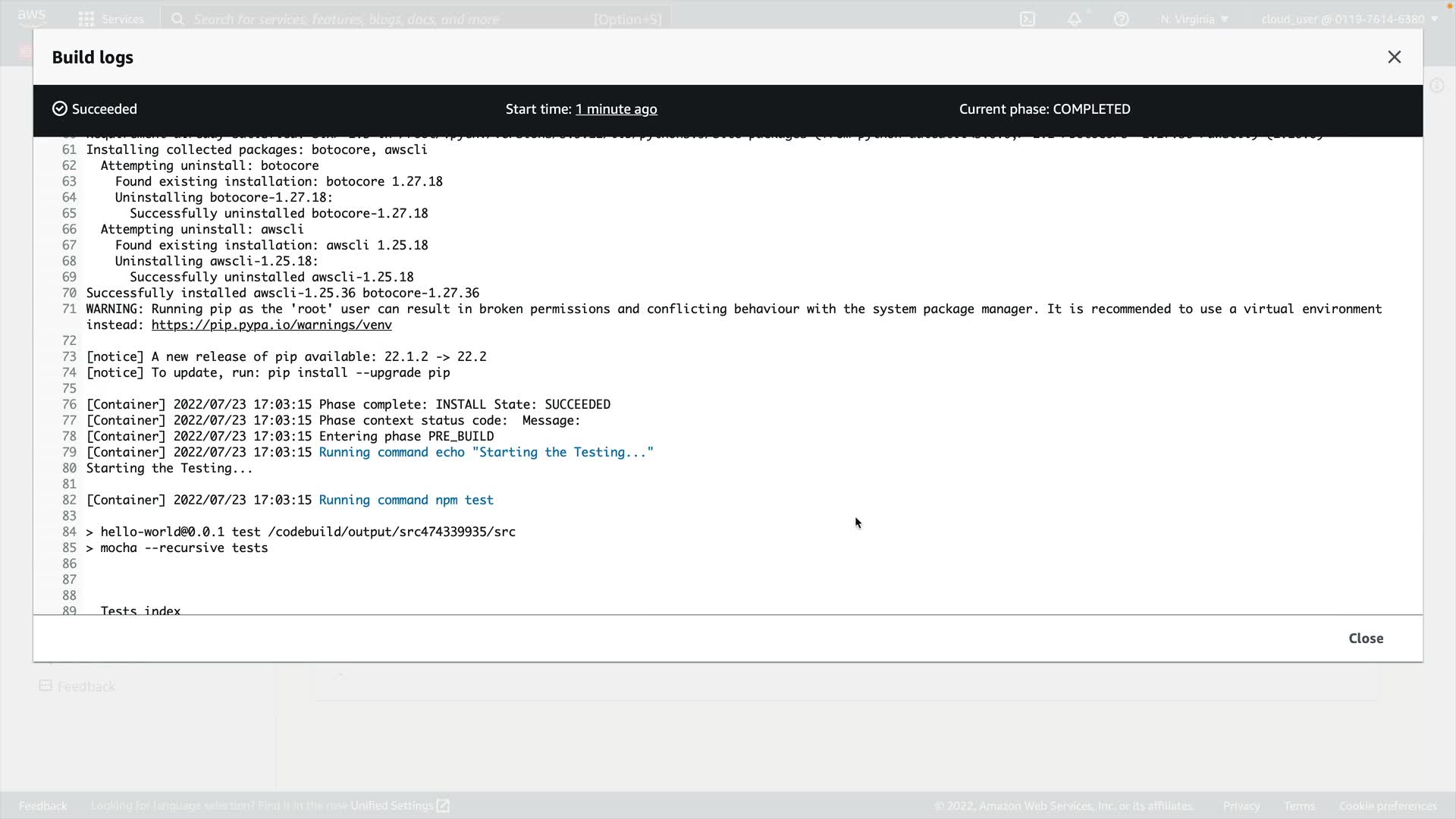
Task: Click log line 82 'Running command npm test'
Action: tap(406, 500)
